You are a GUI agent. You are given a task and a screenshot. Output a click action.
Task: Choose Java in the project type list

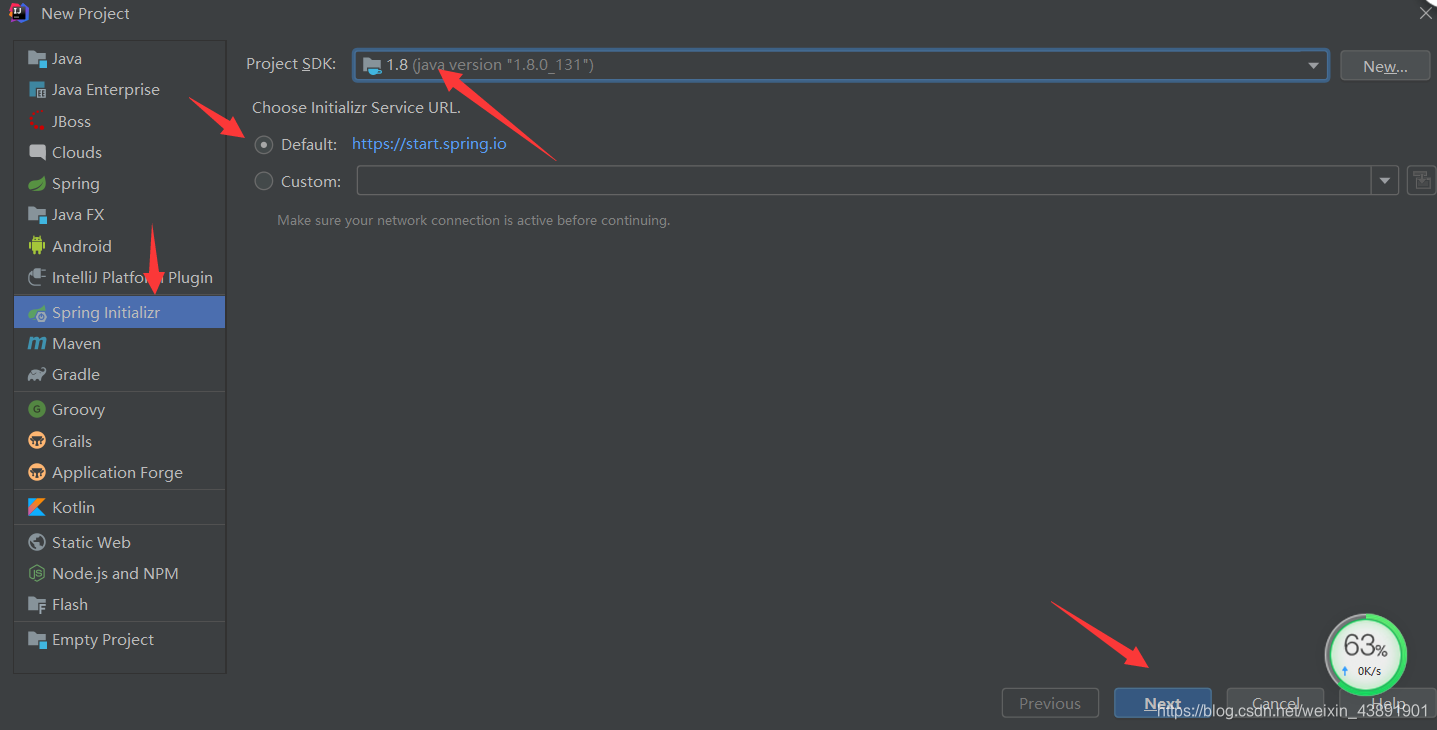tap(120, 59)
